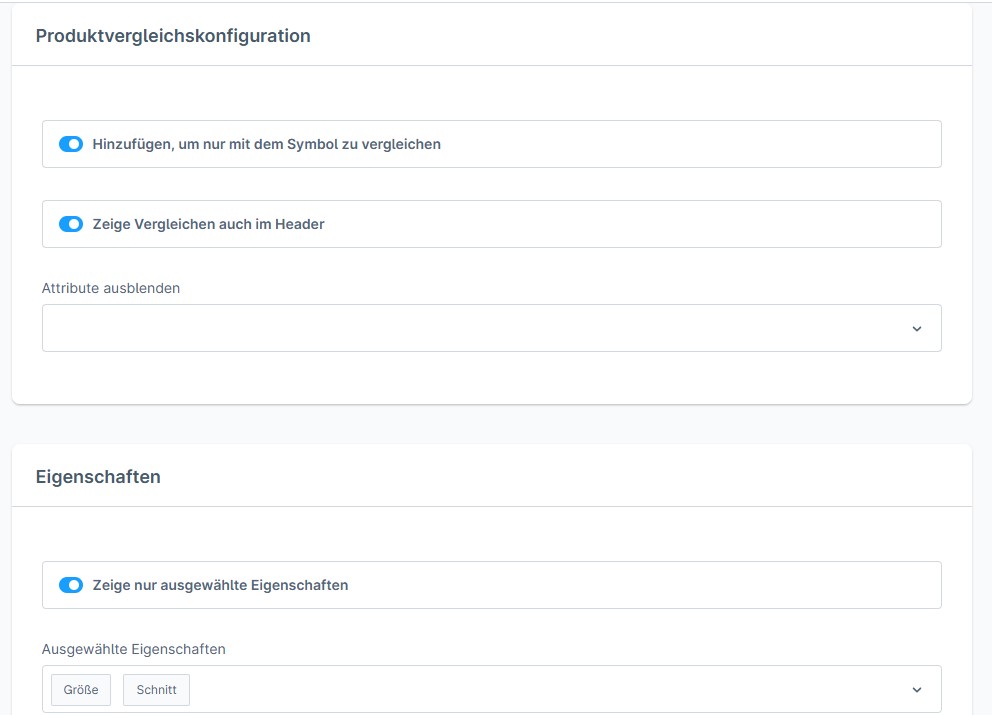
Task: Click the gap between the two settings cards
Action: tap(490, 425)
